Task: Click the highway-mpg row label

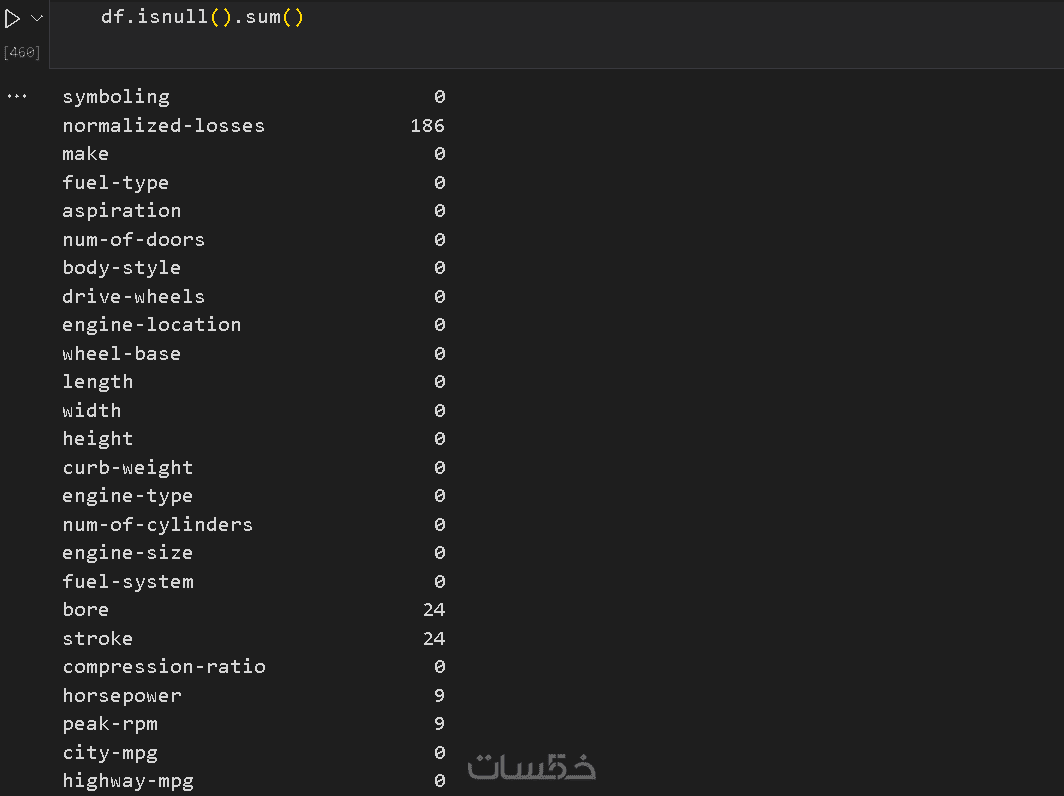Action: pos(128,781)
